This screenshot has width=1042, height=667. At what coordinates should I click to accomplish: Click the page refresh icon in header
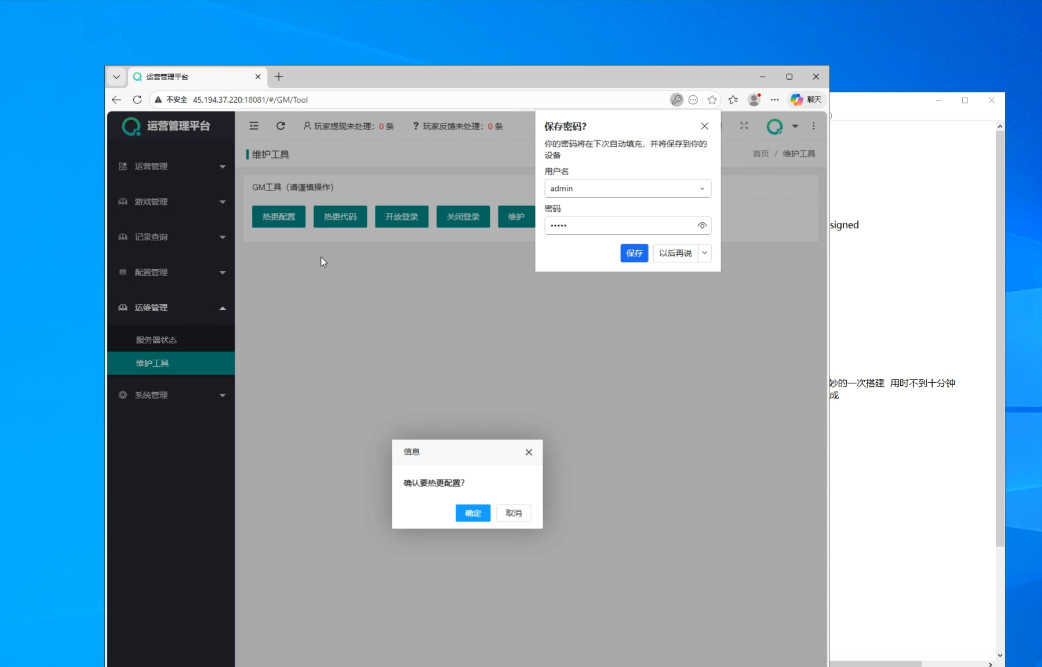click(x=281, y=126)
